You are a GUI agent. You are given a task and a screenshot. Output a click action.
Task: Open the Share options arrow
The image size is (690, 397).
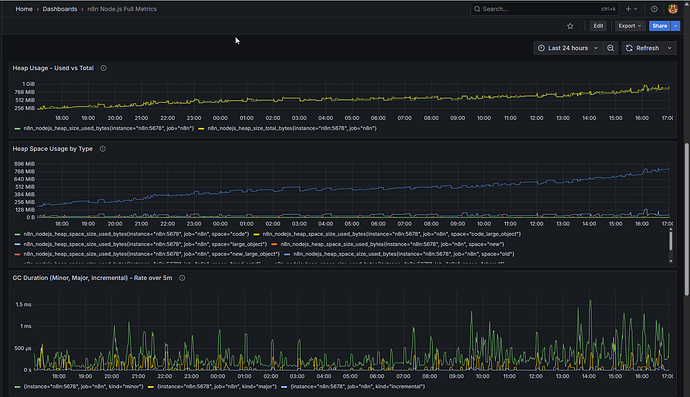coord(675,26)
